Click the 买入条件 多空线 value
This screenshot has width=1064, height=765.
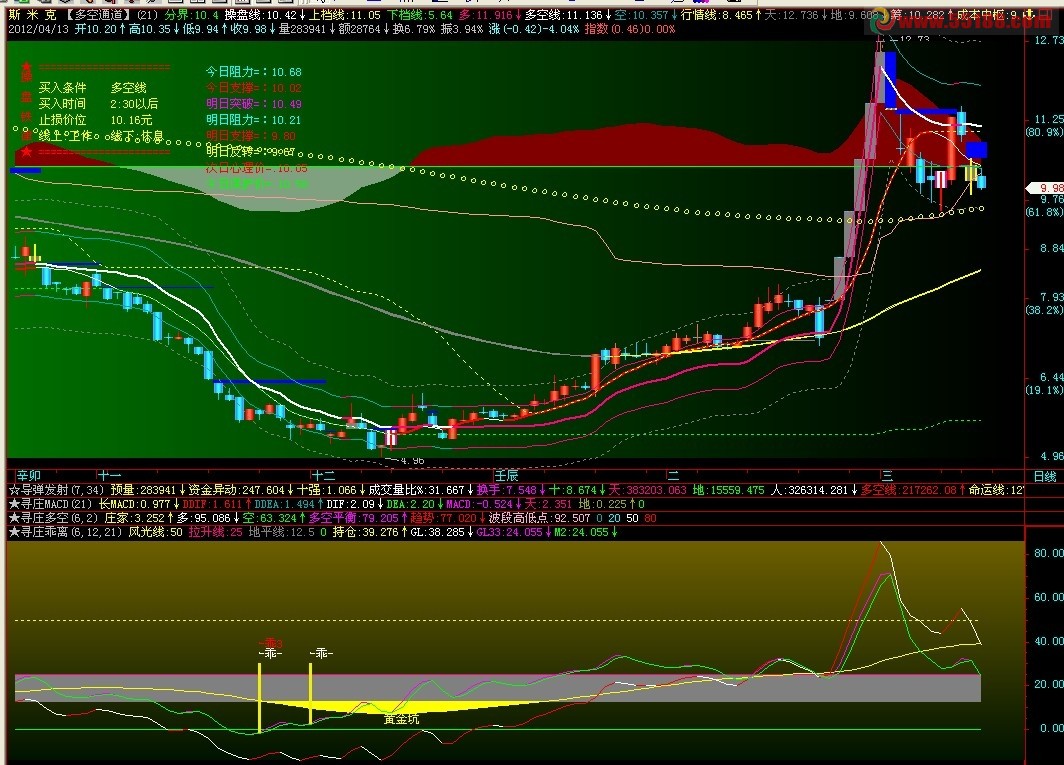(x=129, y=88)
